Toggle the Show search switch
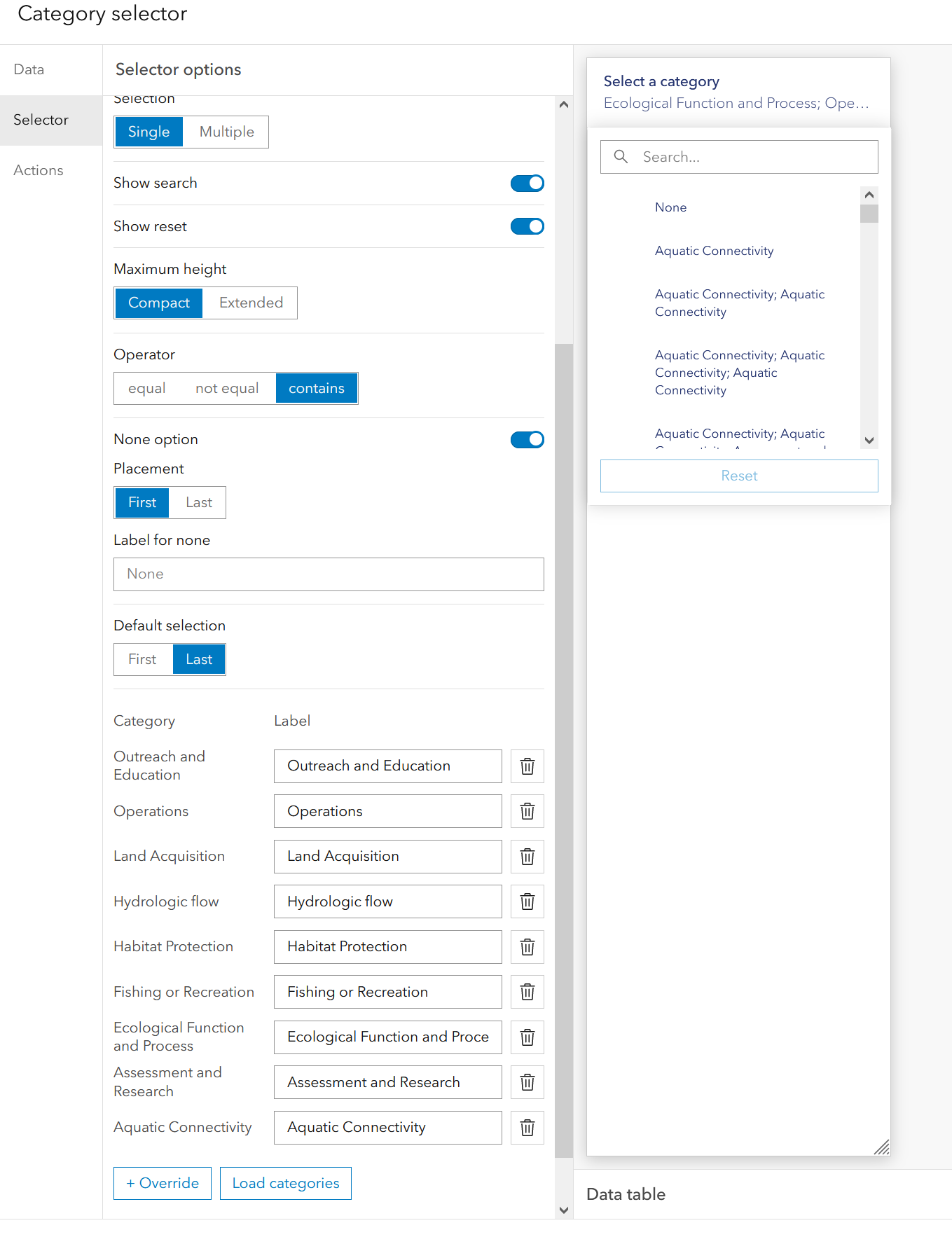The height and width of the screenshot is (1251, 952). point(527,184)
